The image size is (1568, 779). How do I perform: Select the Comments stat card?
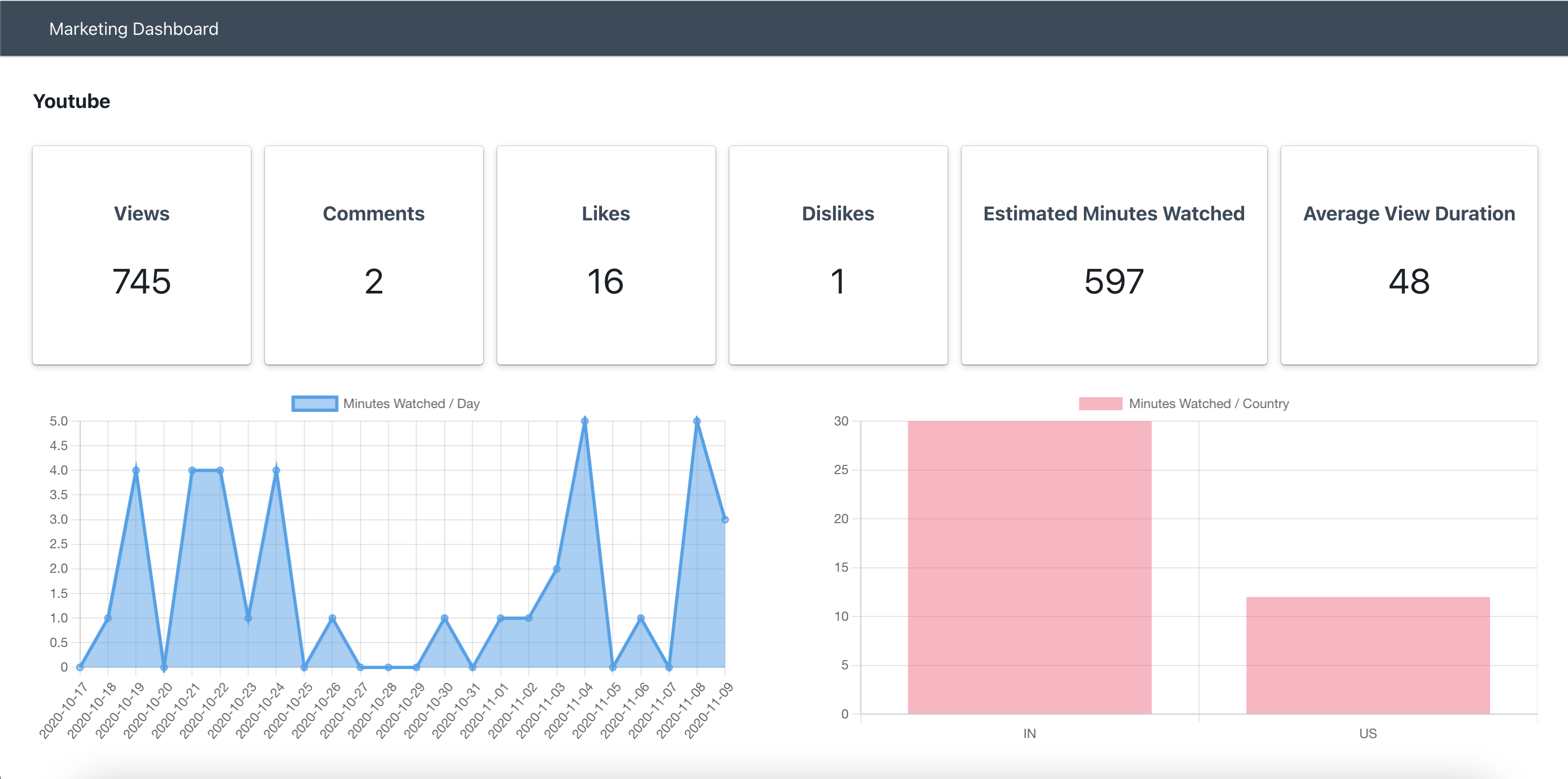tap(373, 255)
